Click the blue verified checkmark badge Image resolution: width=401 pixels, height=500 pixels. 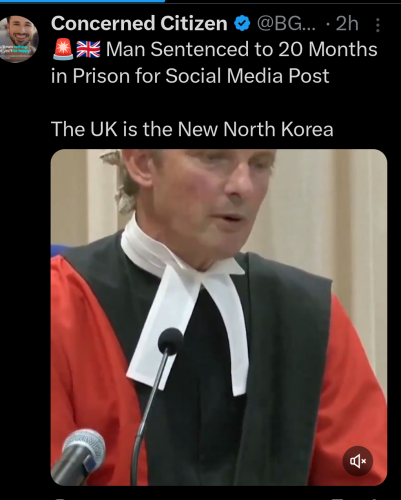pos(242,24)
